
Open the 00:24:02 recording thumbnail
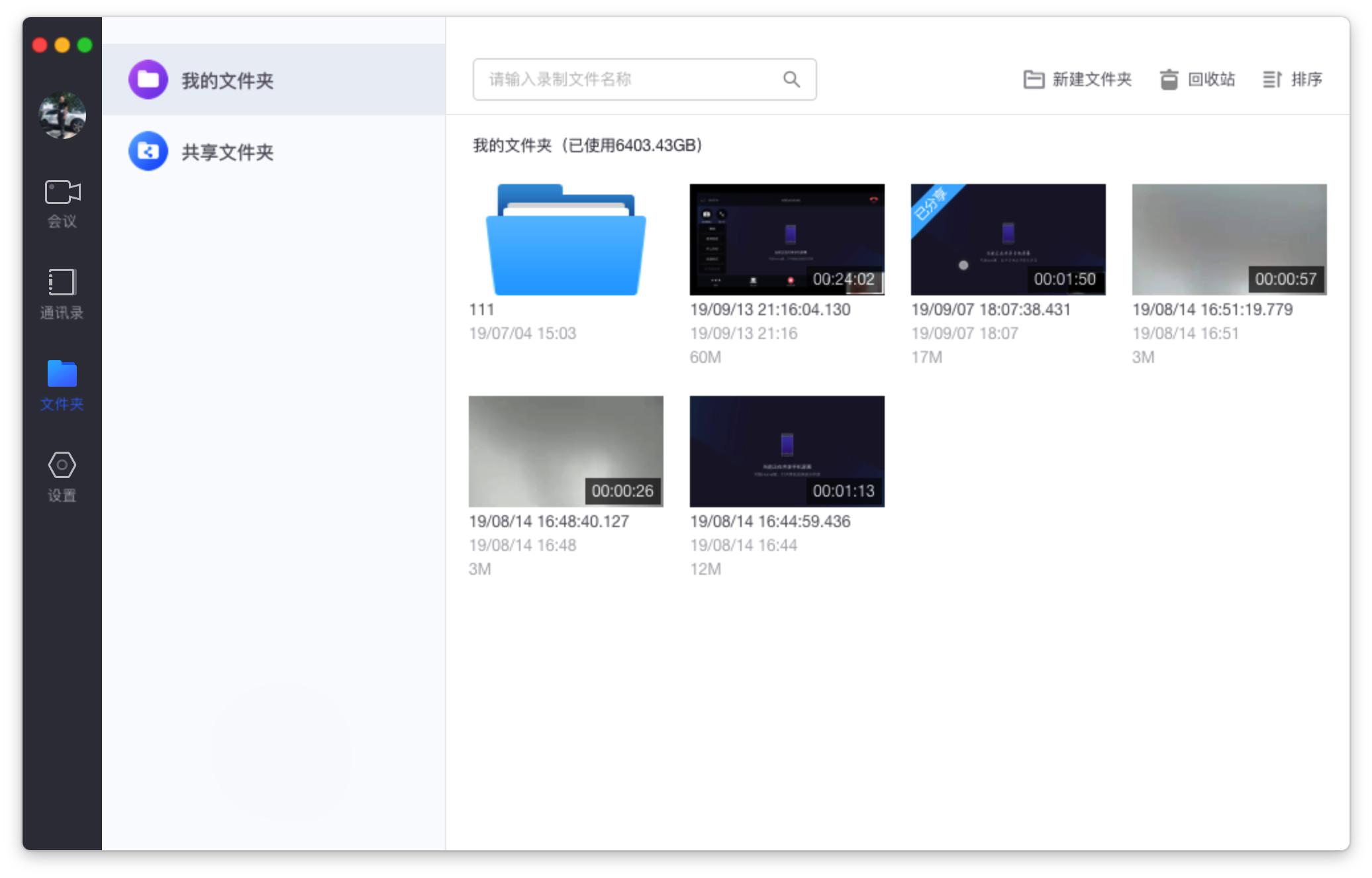pos(787,240)
